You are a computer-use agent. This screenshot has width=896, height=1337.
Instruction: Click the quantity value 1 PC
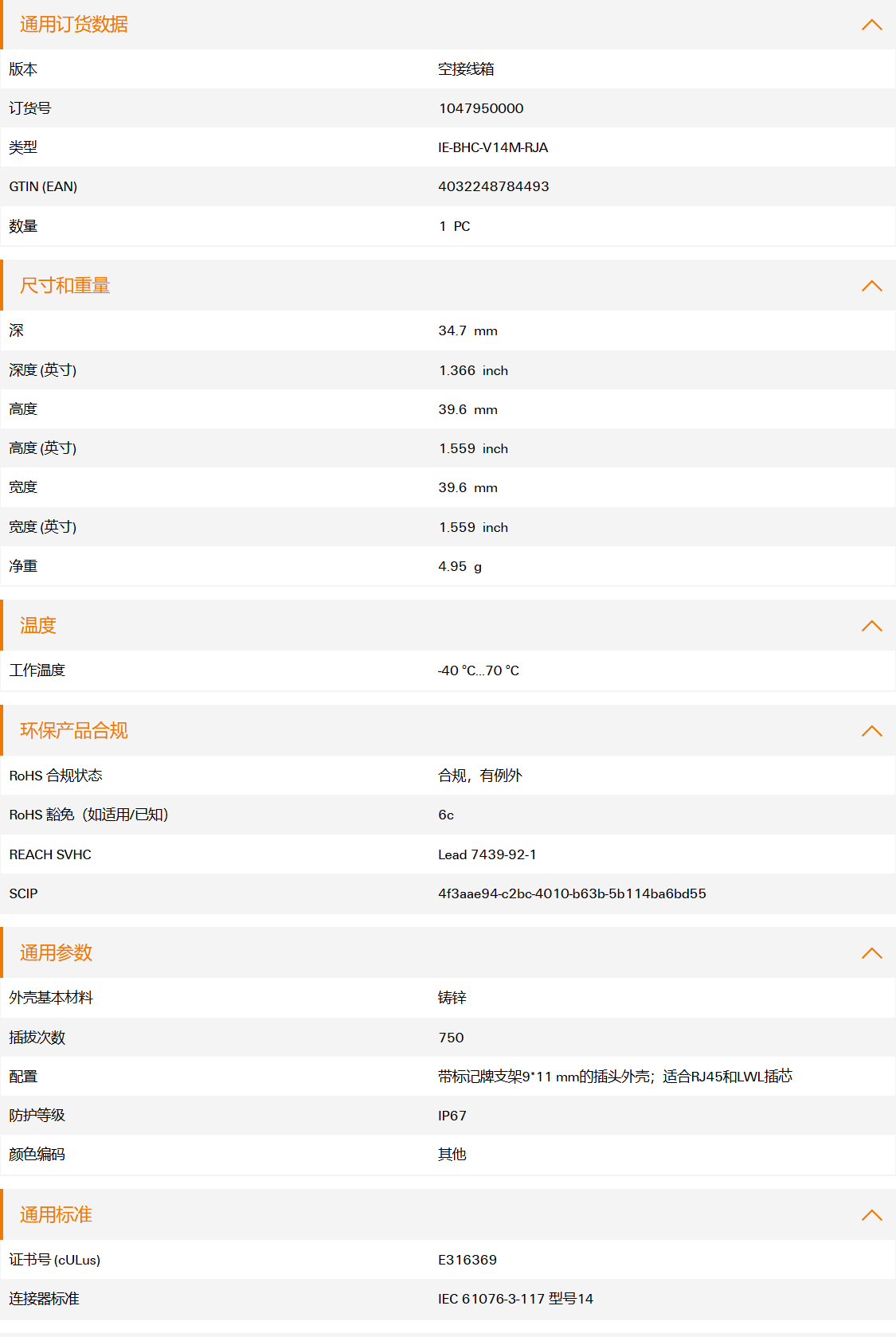click(455, 226)
